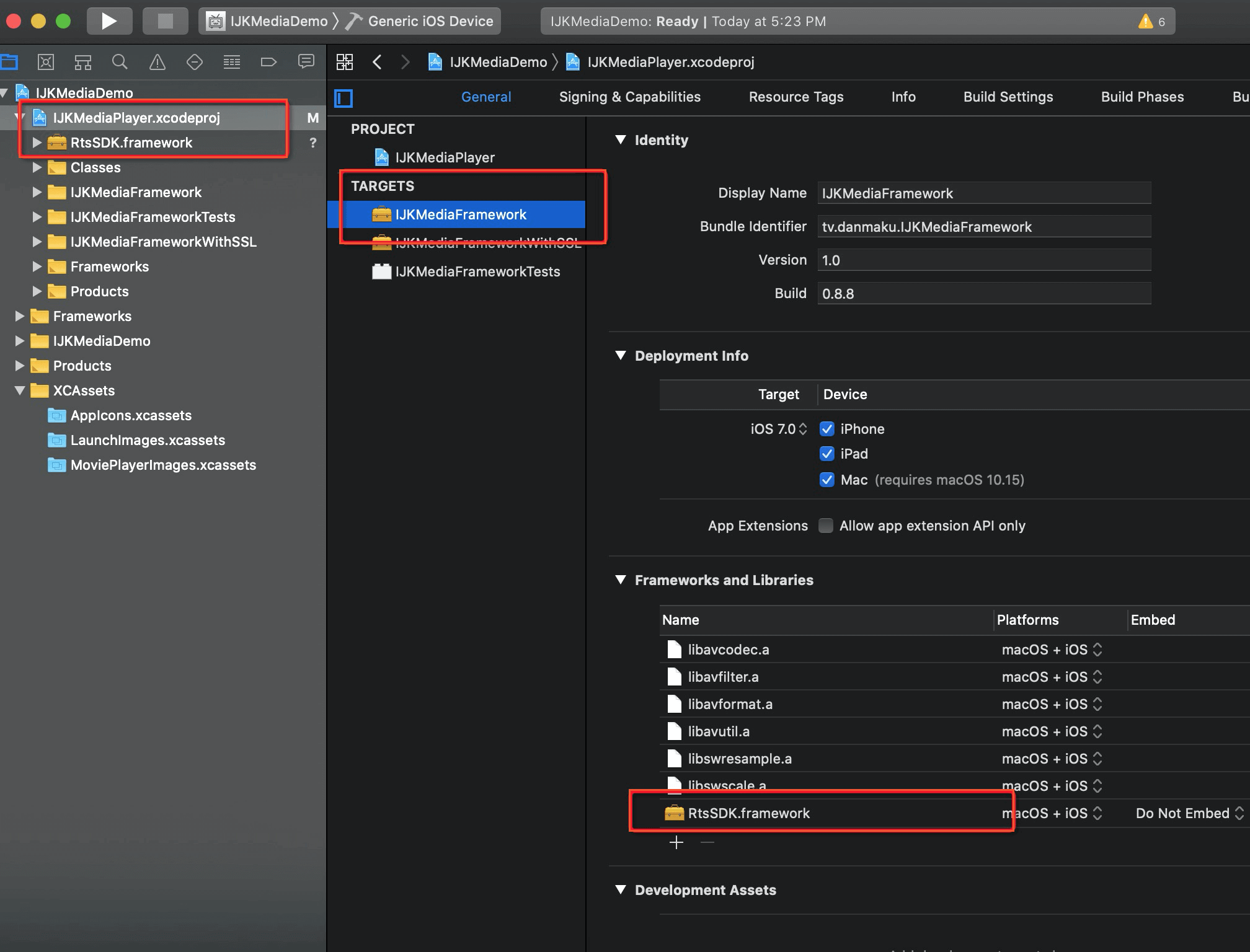Image resolution: width=1250 pixels, height=952 pixels.
Task: Click the Stop button in toolbar
Action: point(165,21)
